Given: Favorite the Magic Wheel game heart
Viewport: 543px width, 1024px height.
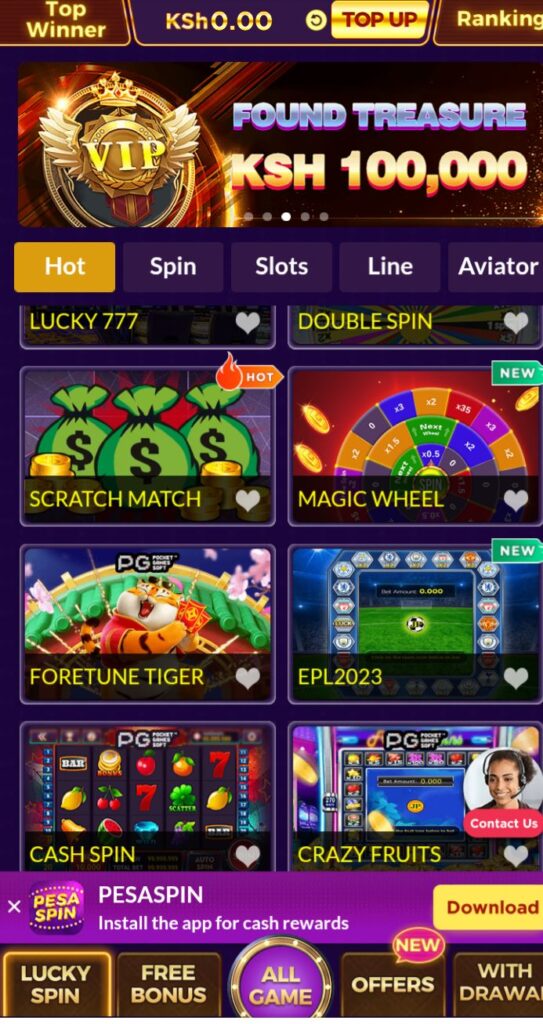Looking at the screenshot, I should click(x=516, y=501).
